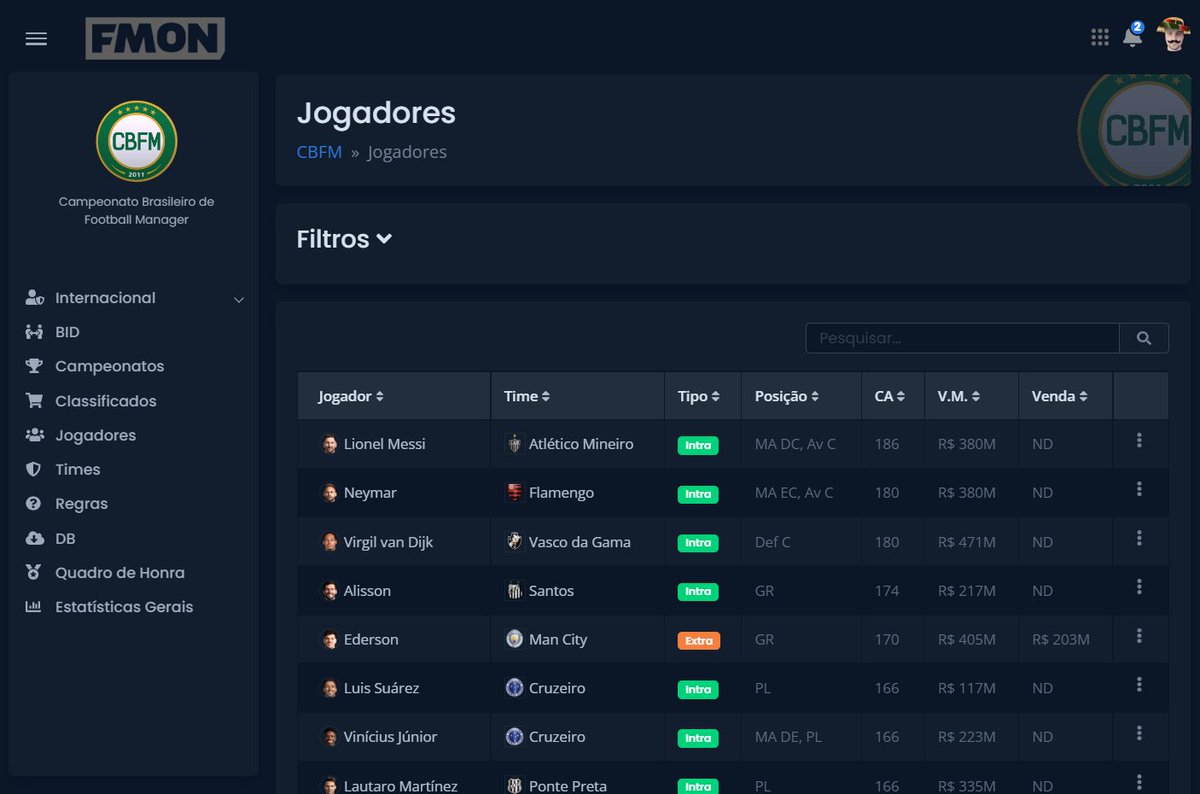Screen dimensions: 1200x794
Task: Open row actions for Virgil van Dijk
Action: pyautogui.click(x=1139, y=538)
